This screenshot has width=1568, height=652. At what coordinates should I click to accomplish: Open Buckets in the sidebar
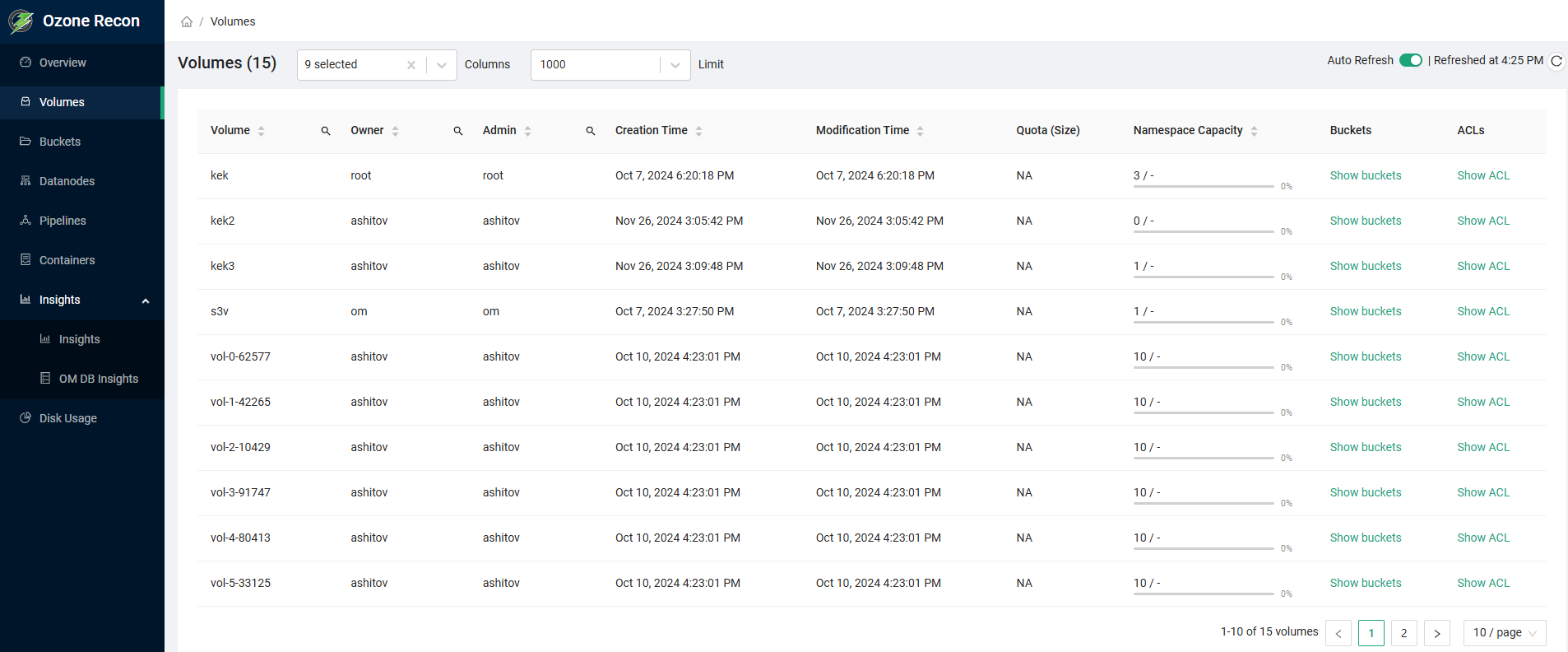82,142
